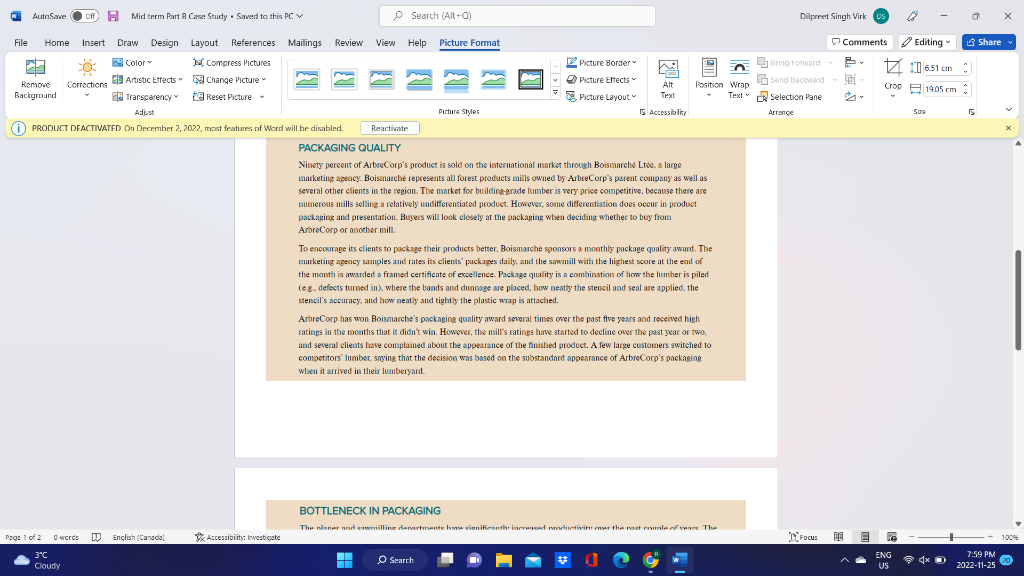Screen dimensions: 1024x576
Task: Open the Selection Pane
Action: (x=790, y=97)
